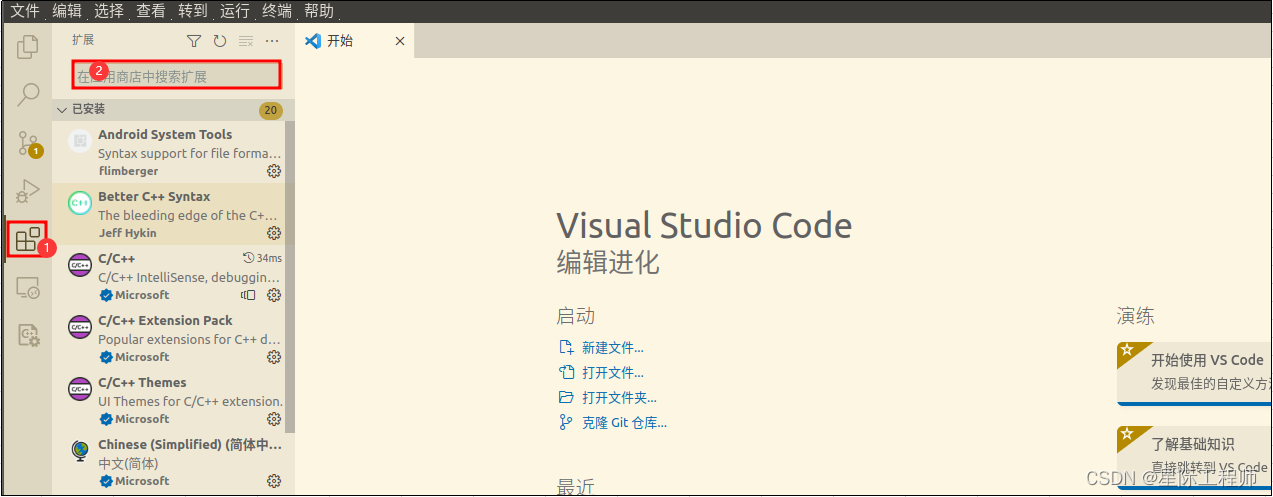The height and width of the screenshot is (497, 1273).
Task: Filter extensions with the funnel icon
Action: [x=194, y=41]
